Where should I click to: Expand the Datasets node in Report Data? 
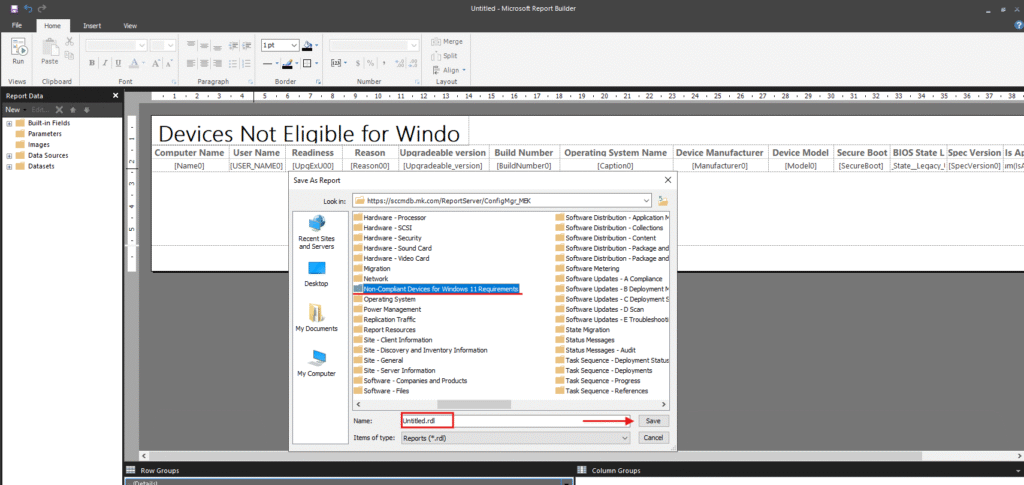click(9, 166)
